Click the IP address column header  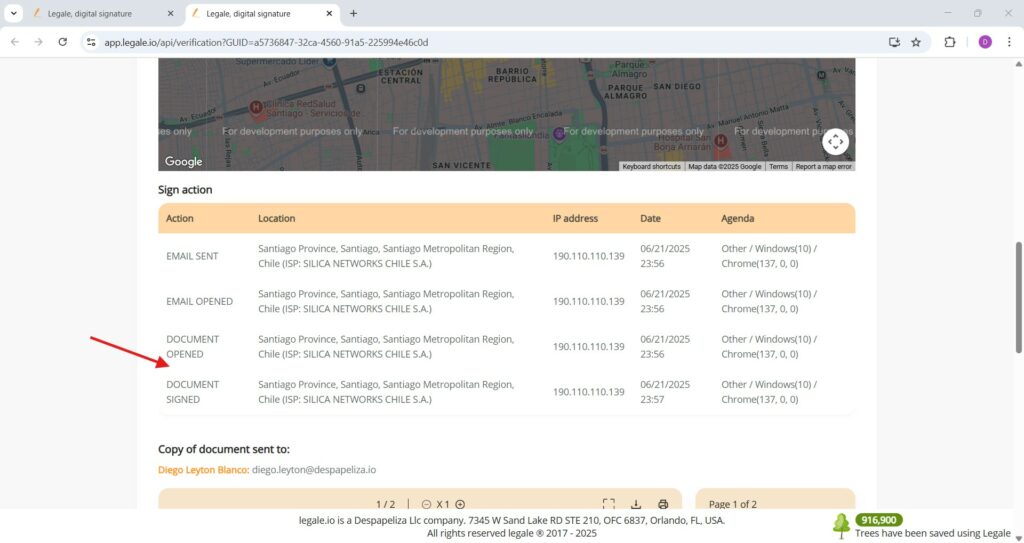575,218
